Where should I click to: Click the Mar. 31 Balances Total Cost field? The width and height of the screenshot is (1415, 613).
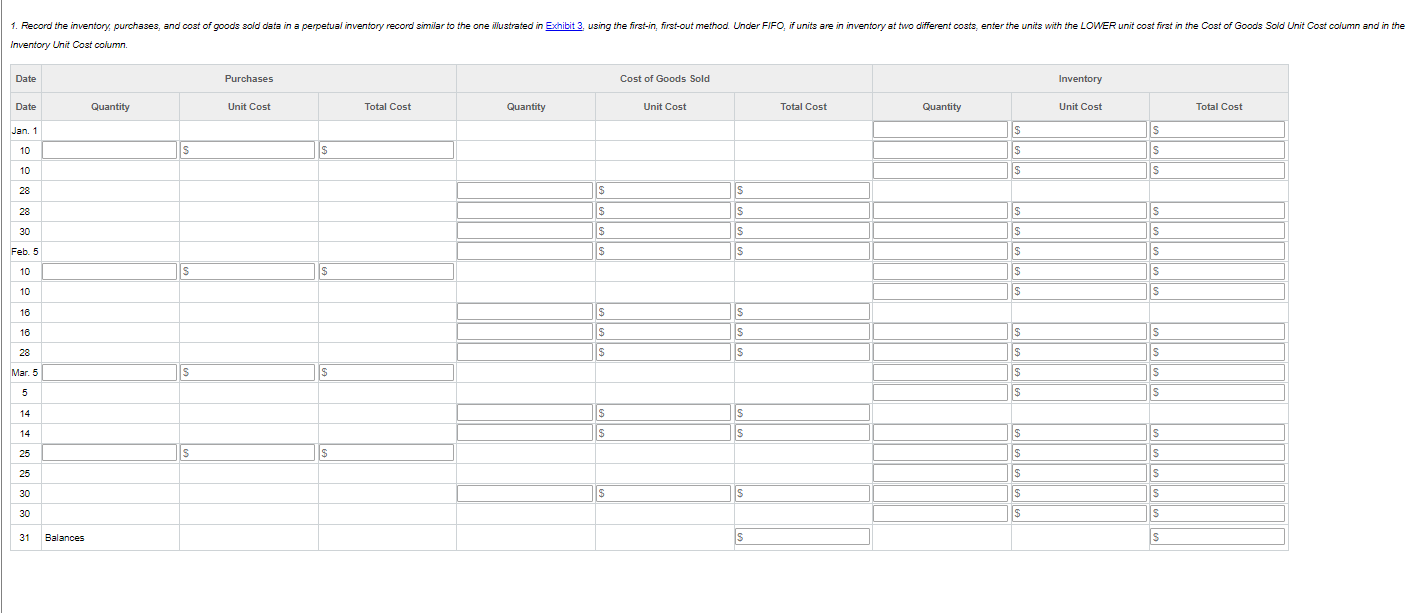(x=802, y=536)
